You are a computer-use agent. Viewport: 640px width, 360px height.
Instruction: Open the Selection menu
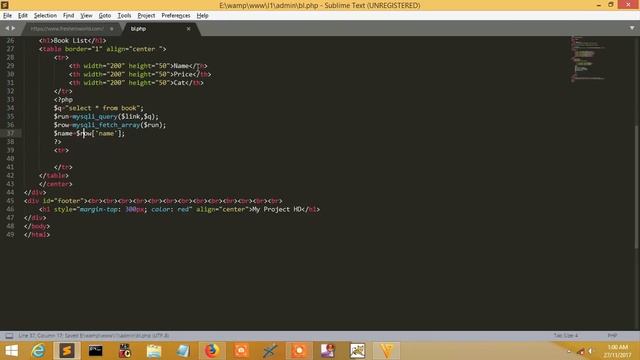45,16
